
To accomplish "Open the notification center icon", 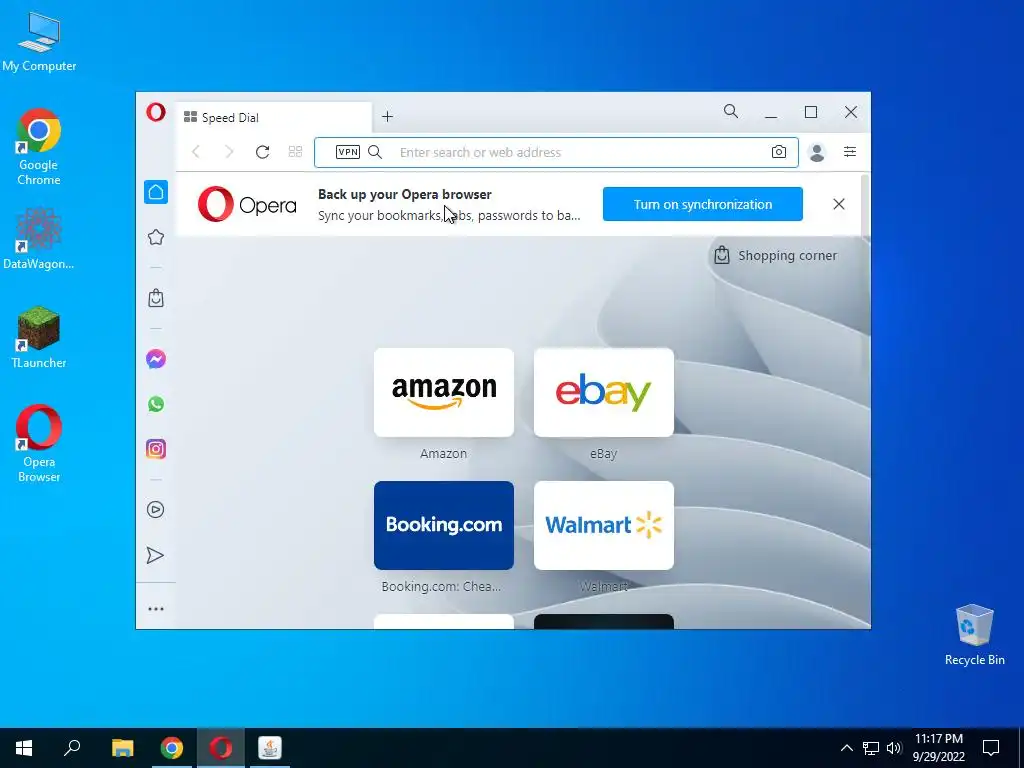I will [991, 748].
